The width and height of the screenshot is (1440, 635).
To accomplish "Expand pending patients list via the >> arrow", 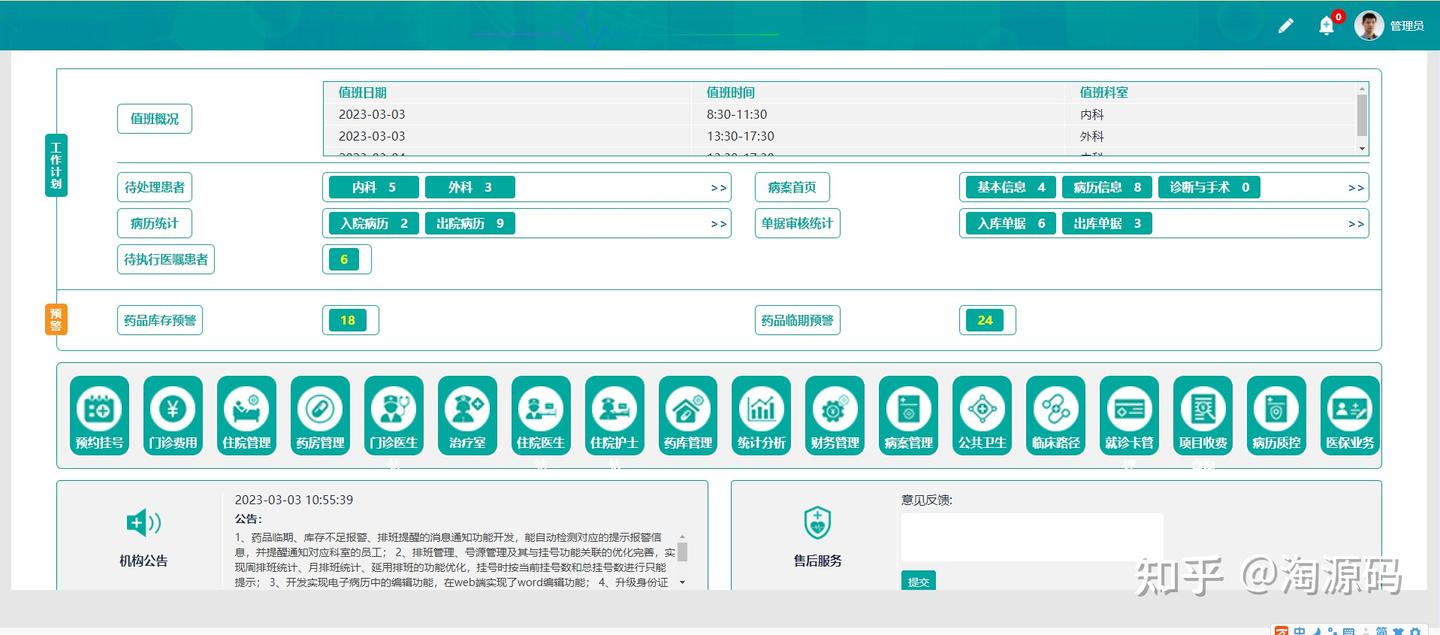I will coord(718,187).
